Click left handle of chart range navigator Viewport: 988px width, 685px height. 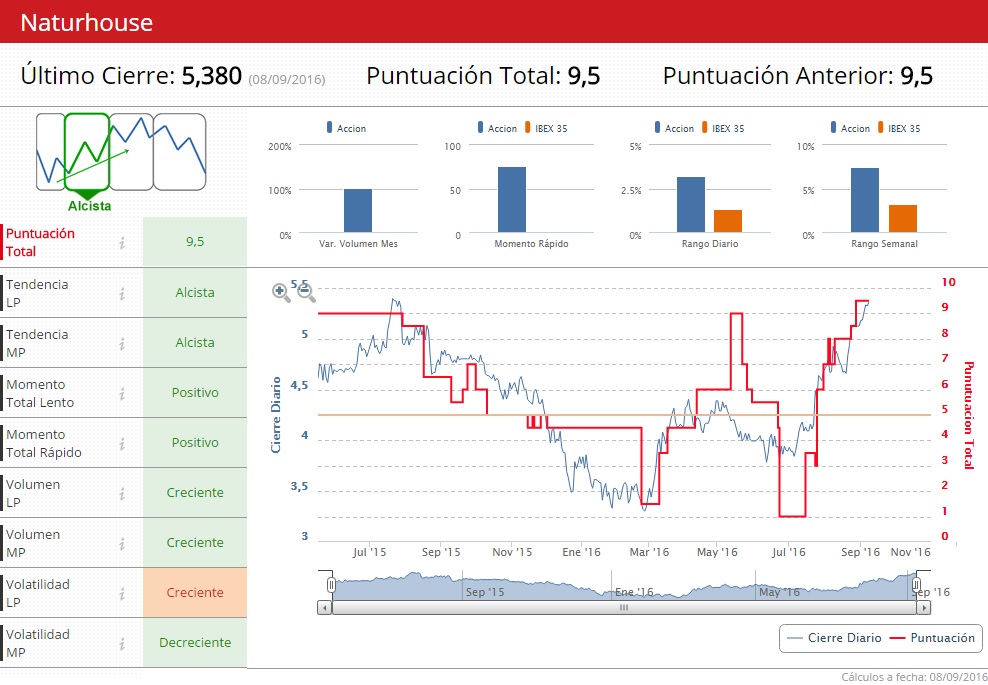pos(331,585)
